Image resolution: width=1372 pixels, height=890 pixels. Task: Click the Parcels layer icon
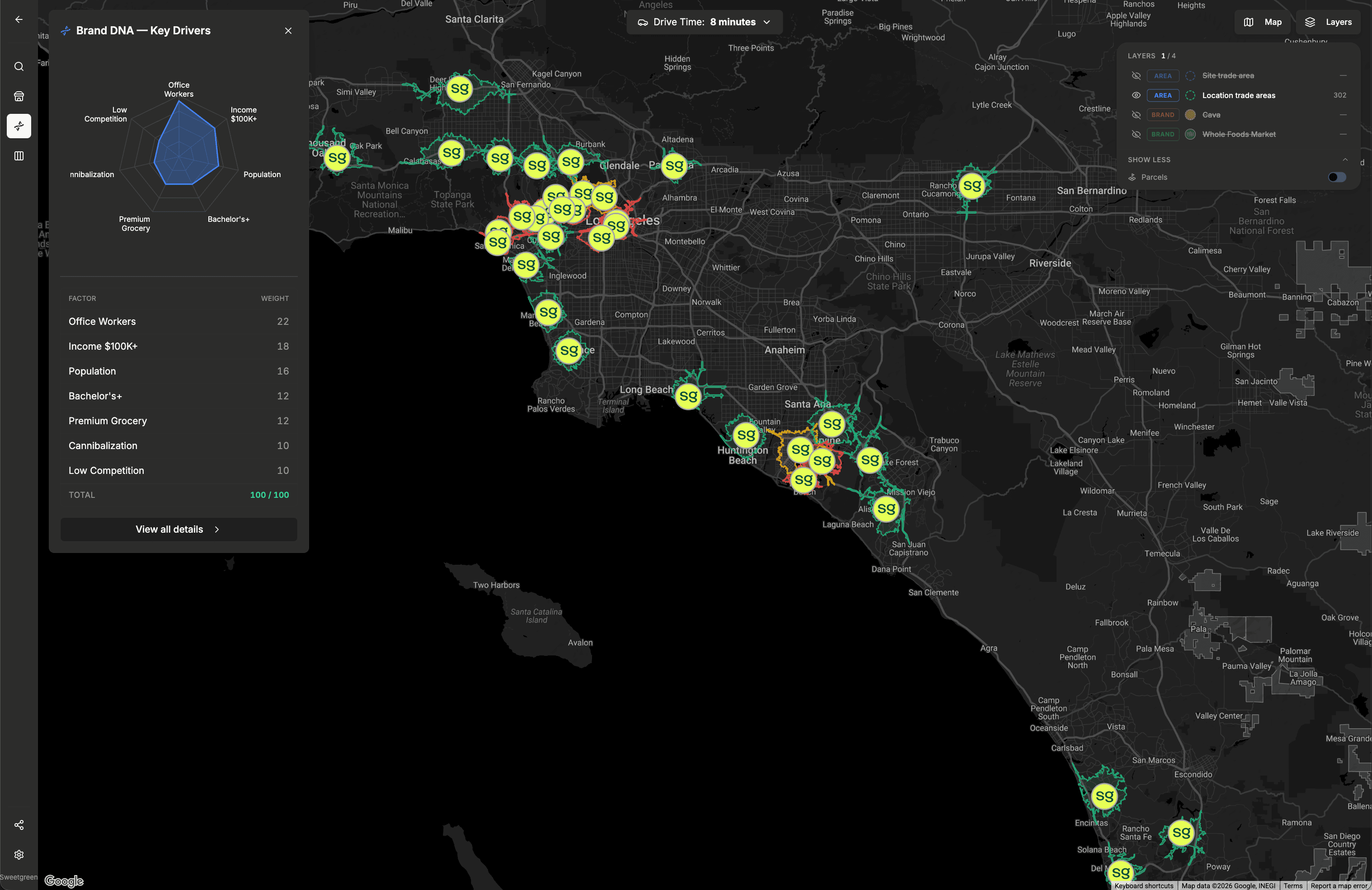(1132, 177)
